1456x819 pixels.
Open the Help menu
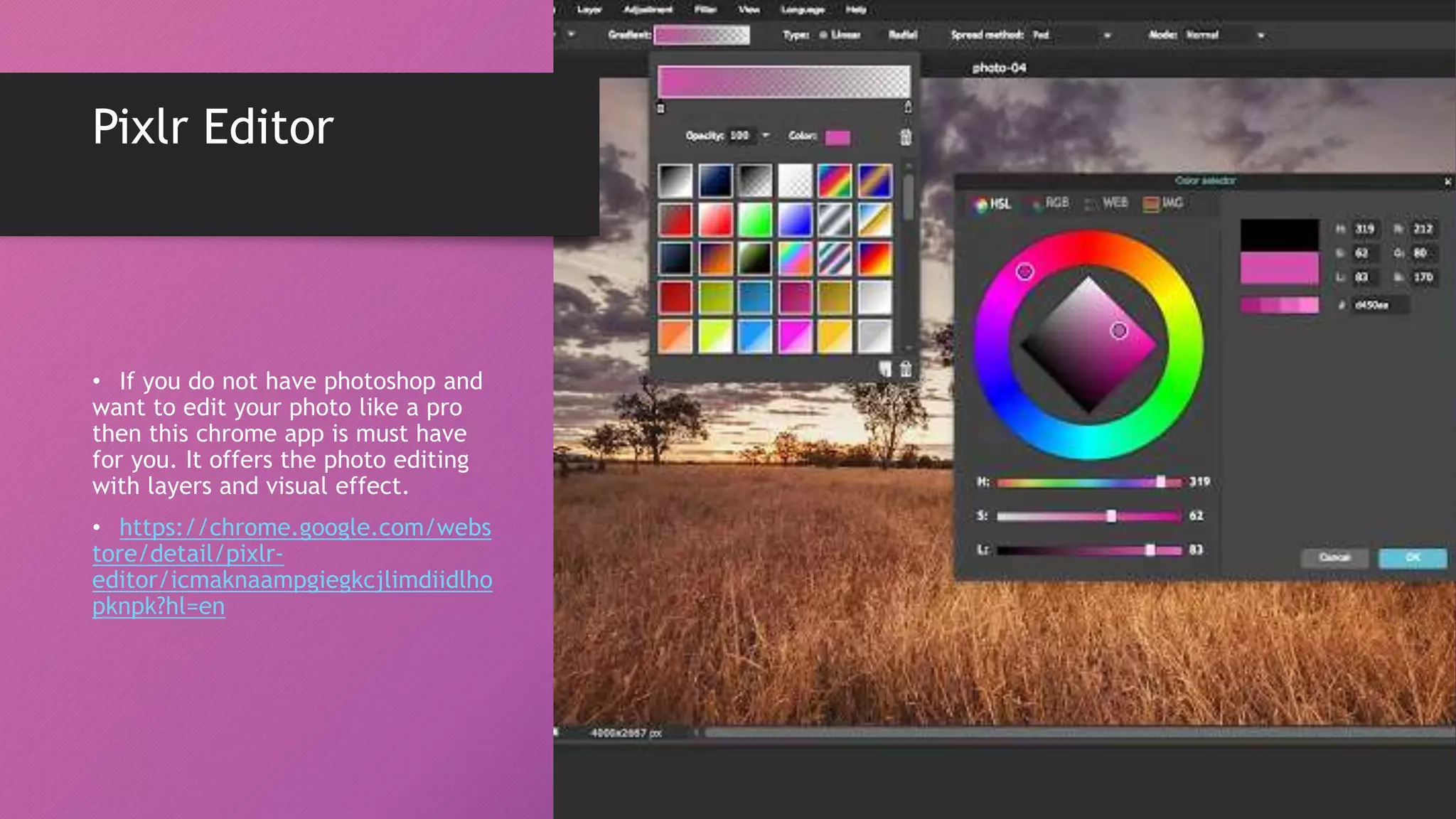pyautogui.click(x=856, y=10)
